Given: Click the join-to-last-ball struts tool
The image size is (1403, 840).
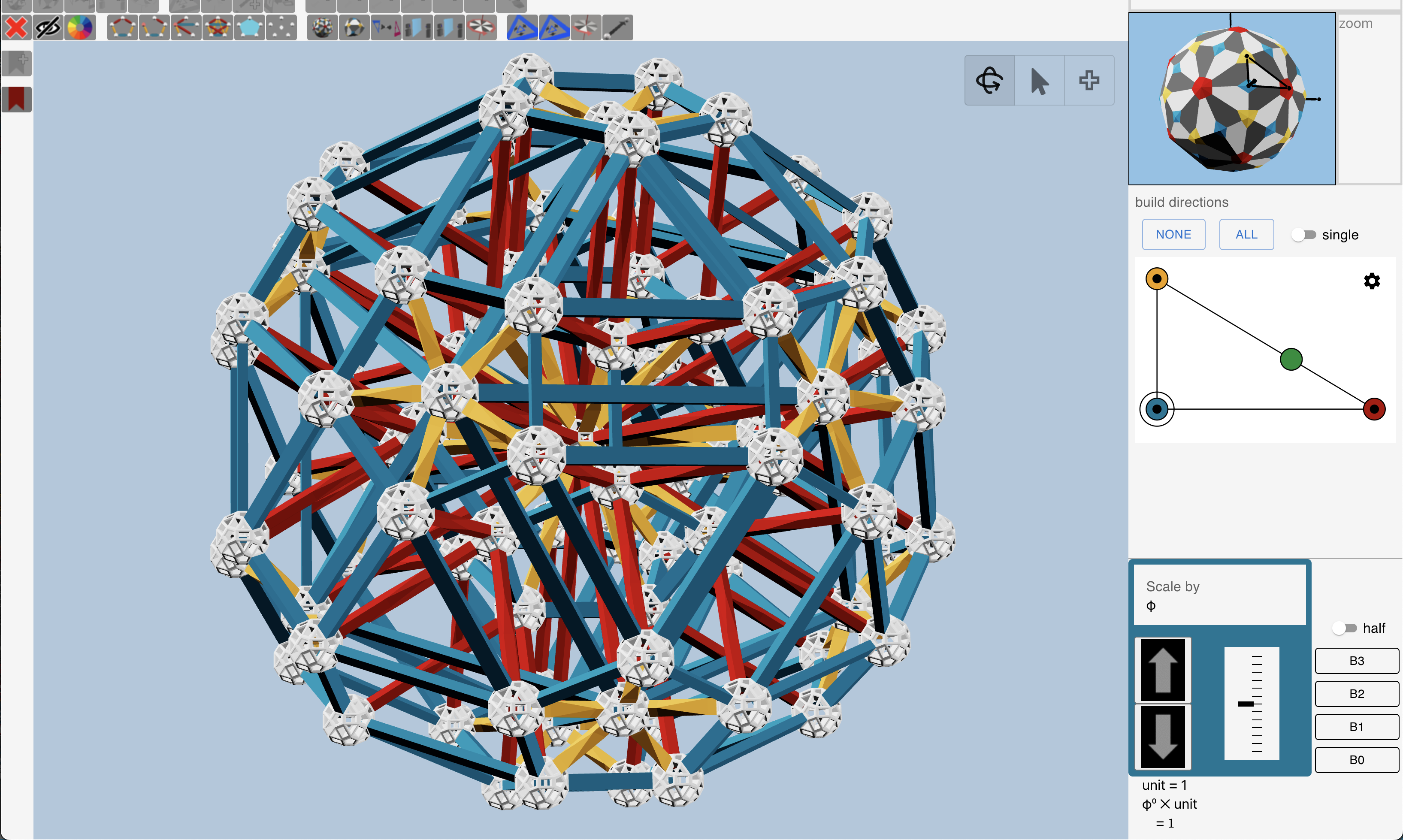Looking at the screenshot, I should pyautogui.click(x=186, y=27).
